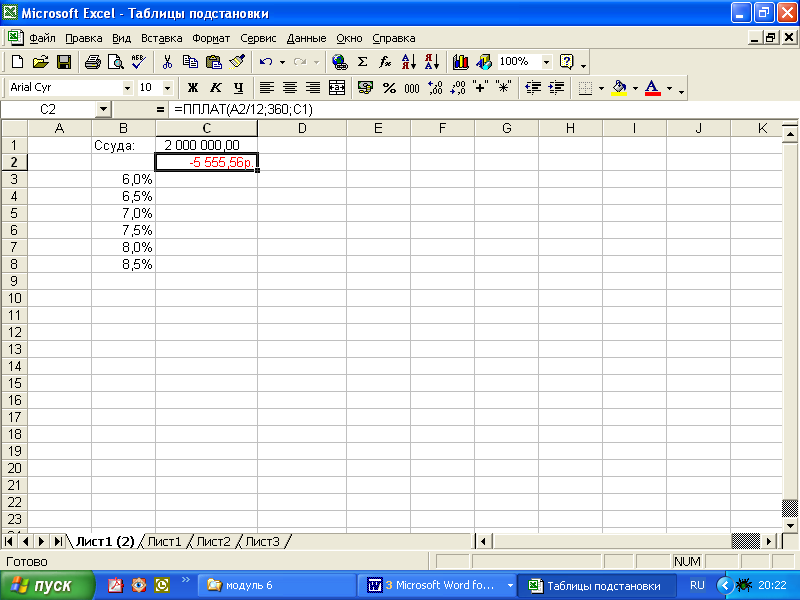The image size is (800, 600).
Task: Toggle bold Ж formatting
Action: tap(192, 88)
